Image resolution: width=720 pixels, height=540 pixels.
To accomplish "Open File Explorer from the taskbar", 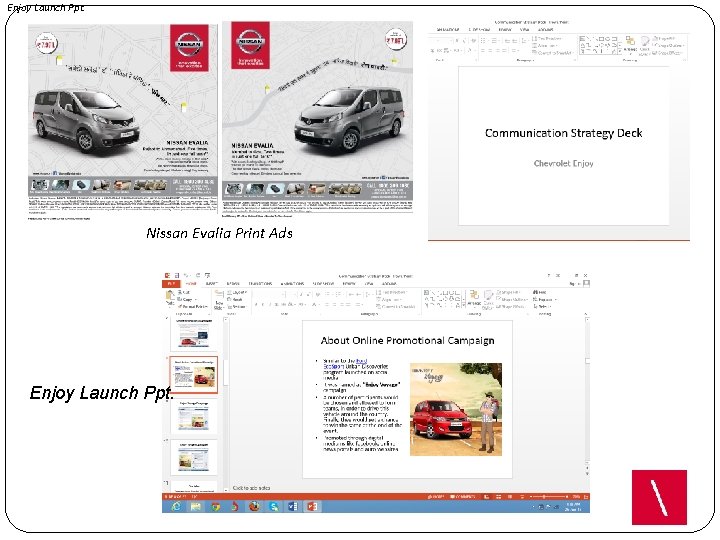I will pyautogui.click(x=196, y=506).
